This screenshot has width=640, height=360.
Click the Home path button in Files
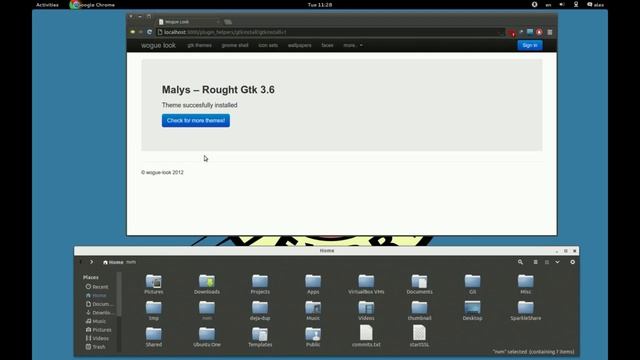click(113, 262)
